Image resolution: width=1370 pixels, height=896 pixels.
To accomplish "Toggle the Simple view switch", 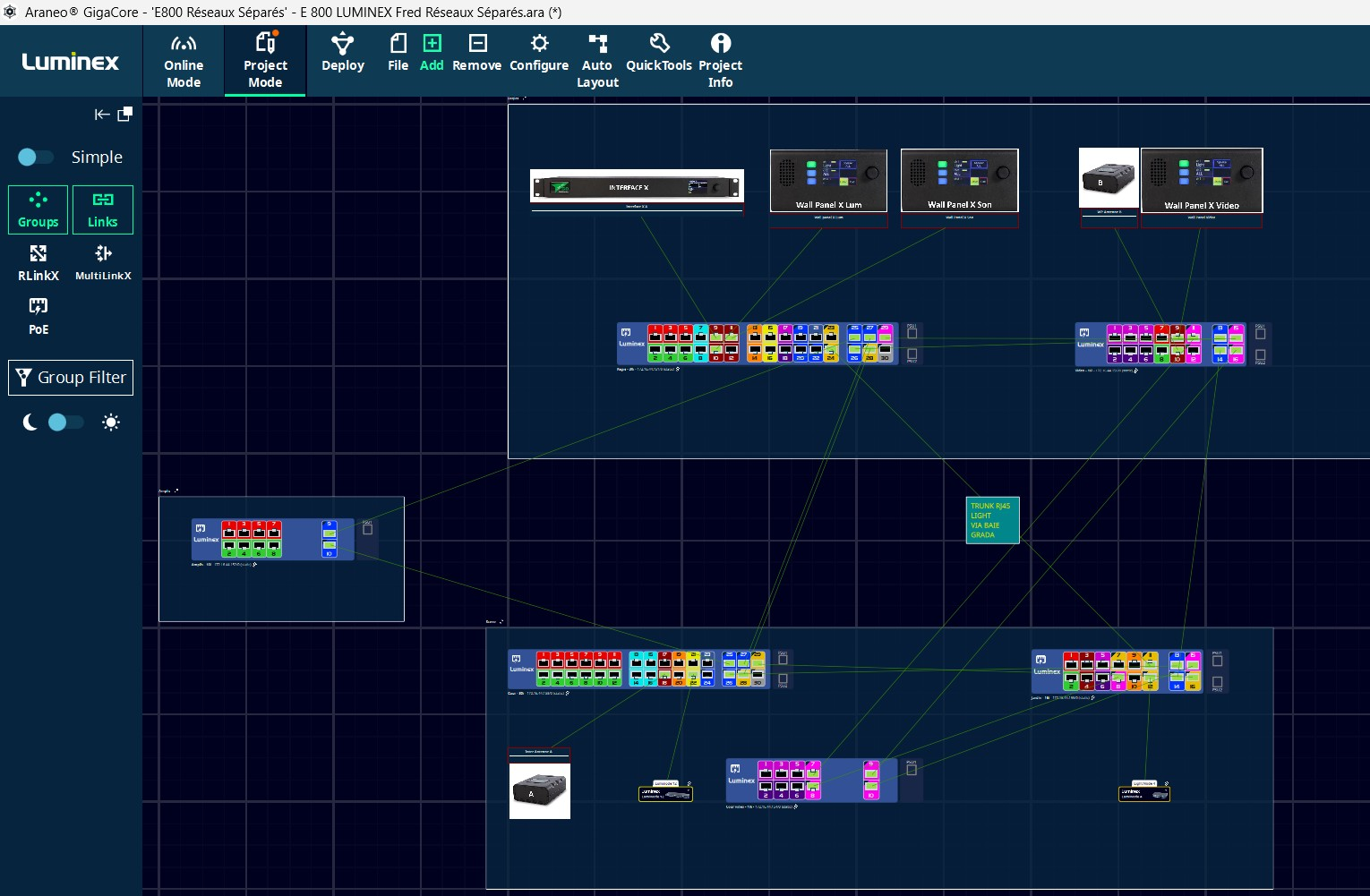I will 36,157.
